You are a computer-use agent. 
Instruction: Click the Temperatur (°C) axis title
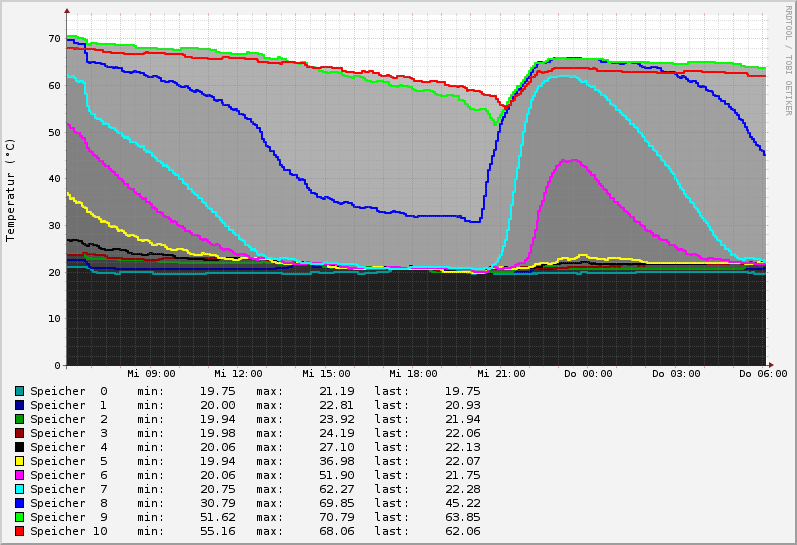pyautogui.click(x=11, y=189)
